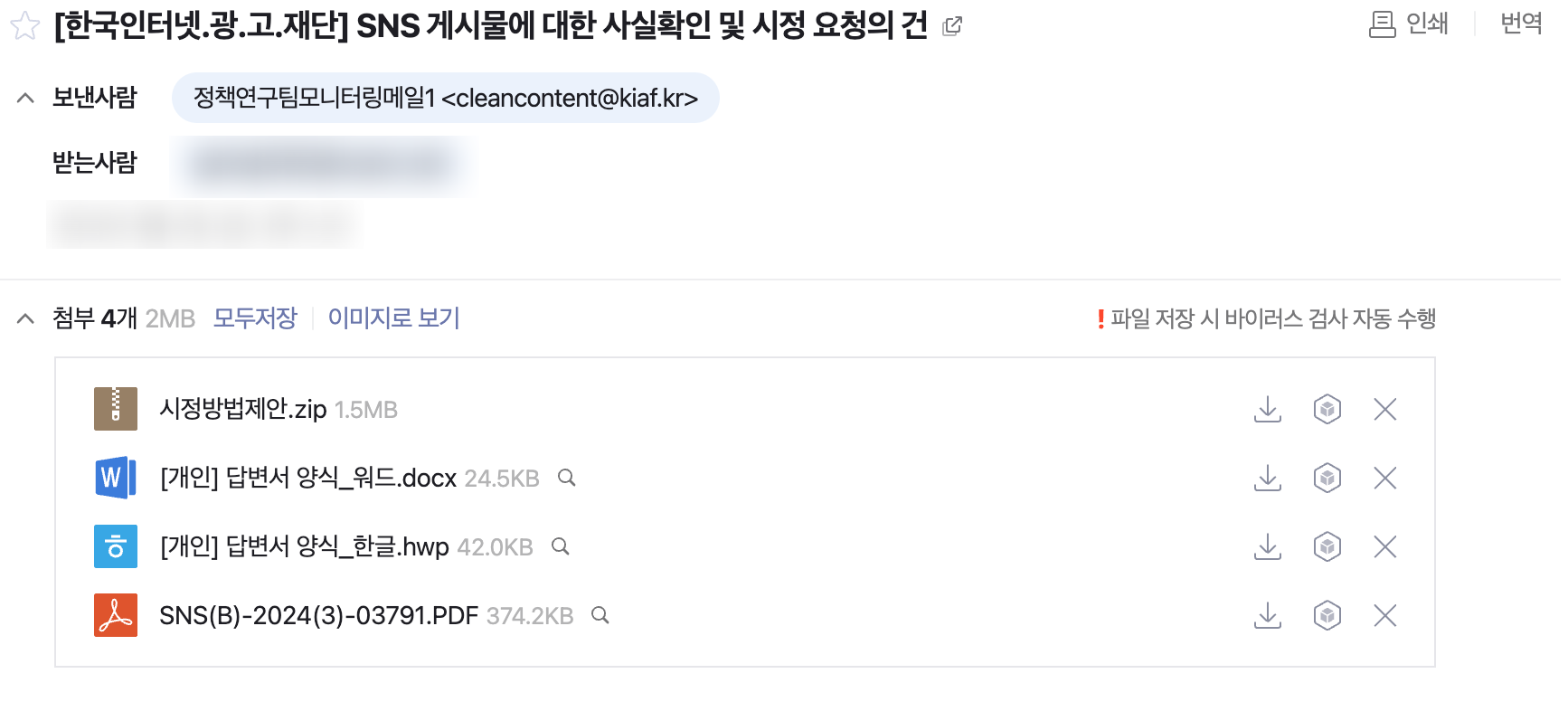This screenshot has height=702, width=1568.
Task: Download 시정방법제안.zip attachment
Action: click(1268, 410)
